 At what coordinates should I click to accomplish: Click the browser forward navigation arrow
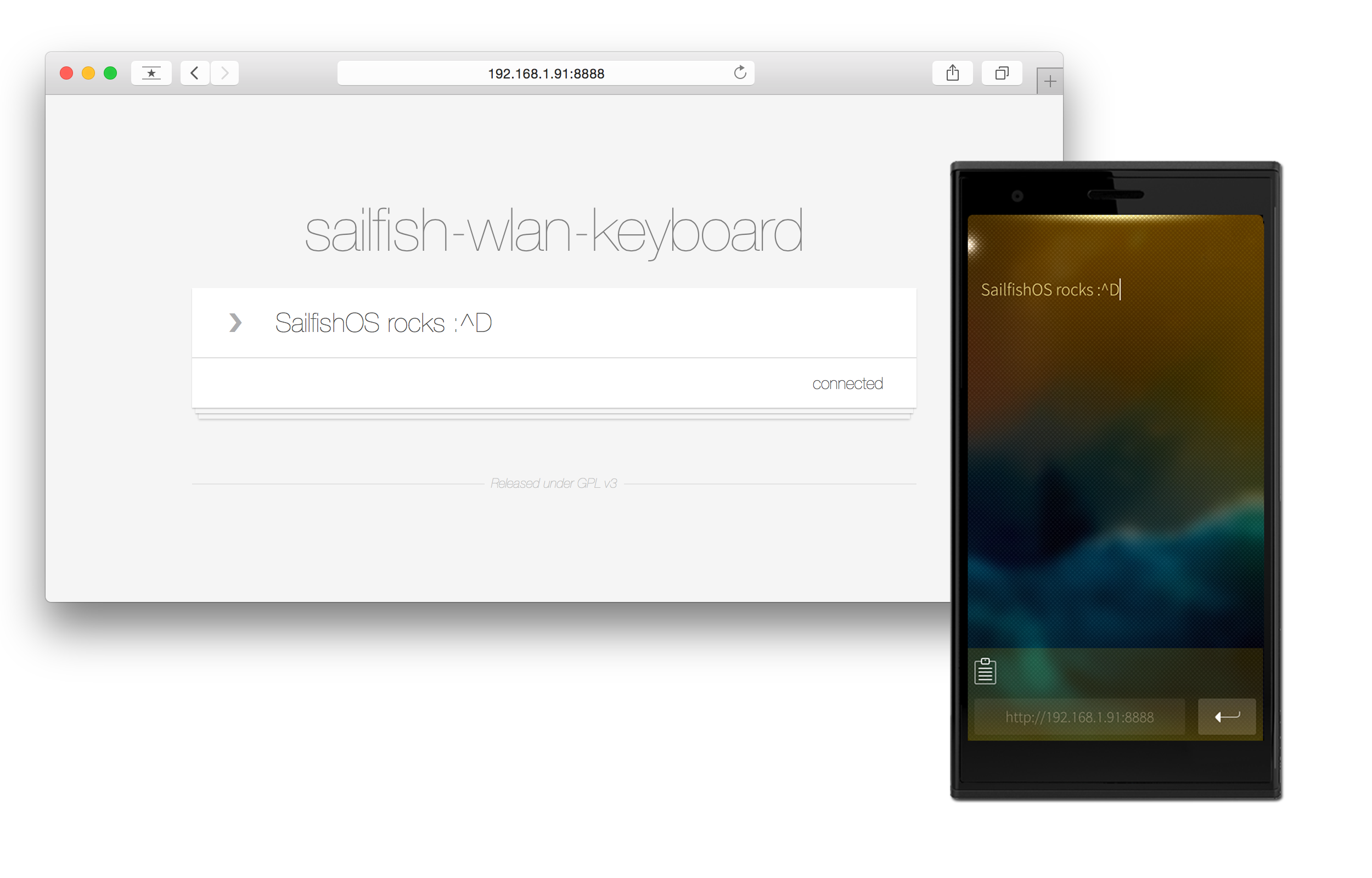(225, 71)
